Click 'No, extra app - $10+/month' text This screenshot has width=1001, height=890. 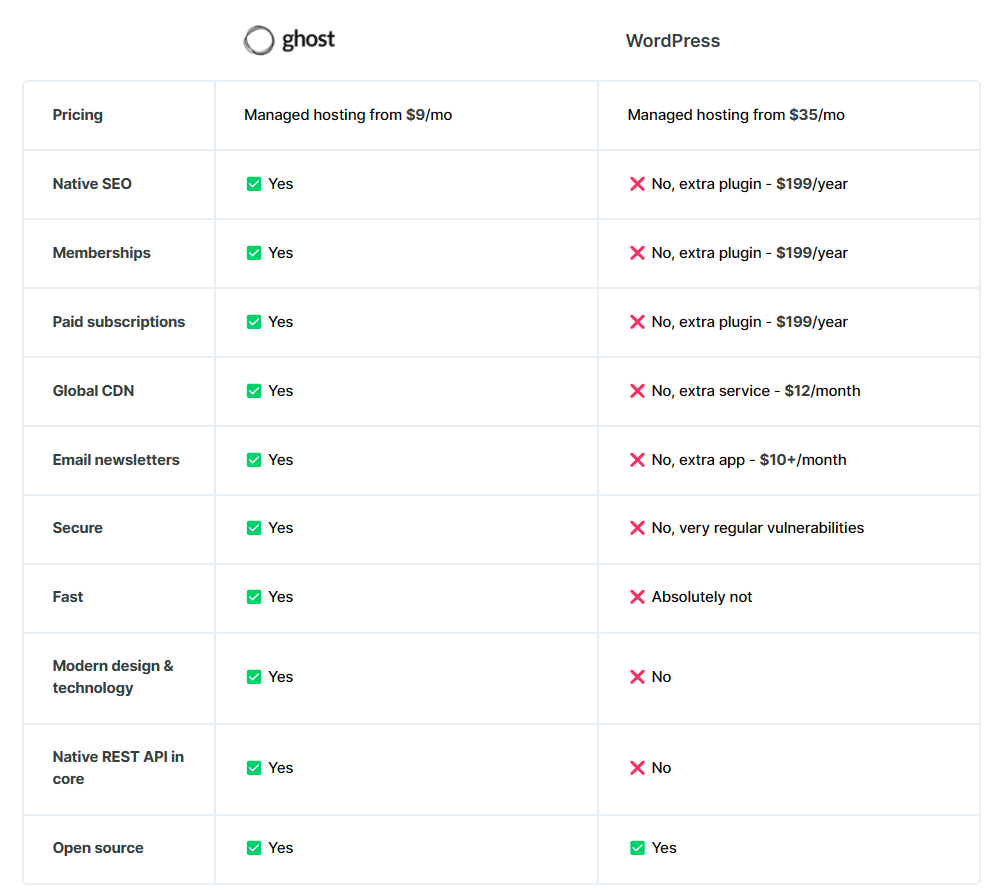click(x=749, y=460)
